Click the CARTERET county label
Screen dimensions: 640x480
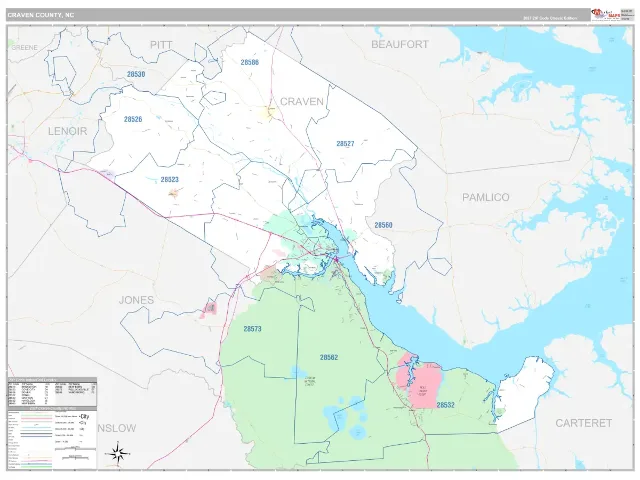coord(583,423)
